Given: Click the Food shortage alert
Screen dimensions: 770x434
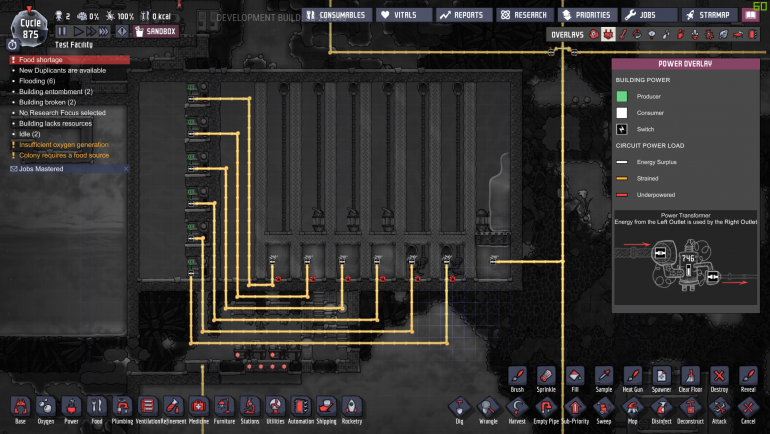Looking at the screenshot, I should coord(69,60).
